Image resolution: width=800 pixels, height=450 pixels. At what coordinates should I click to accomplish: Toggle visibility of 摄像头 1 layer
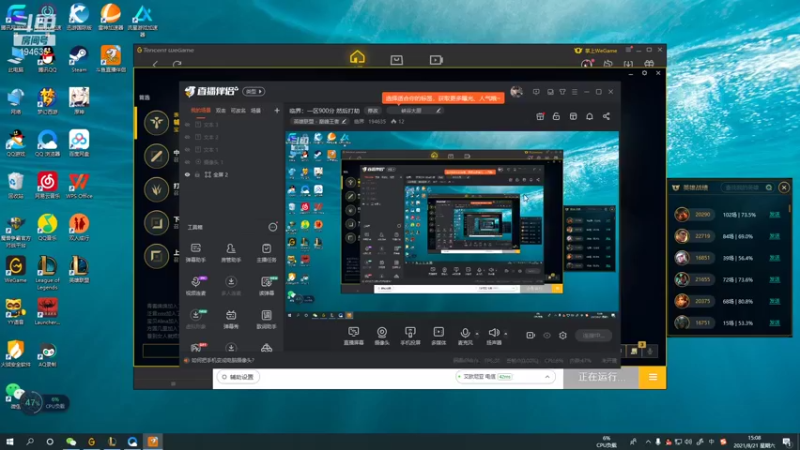[x=187, y=162]
